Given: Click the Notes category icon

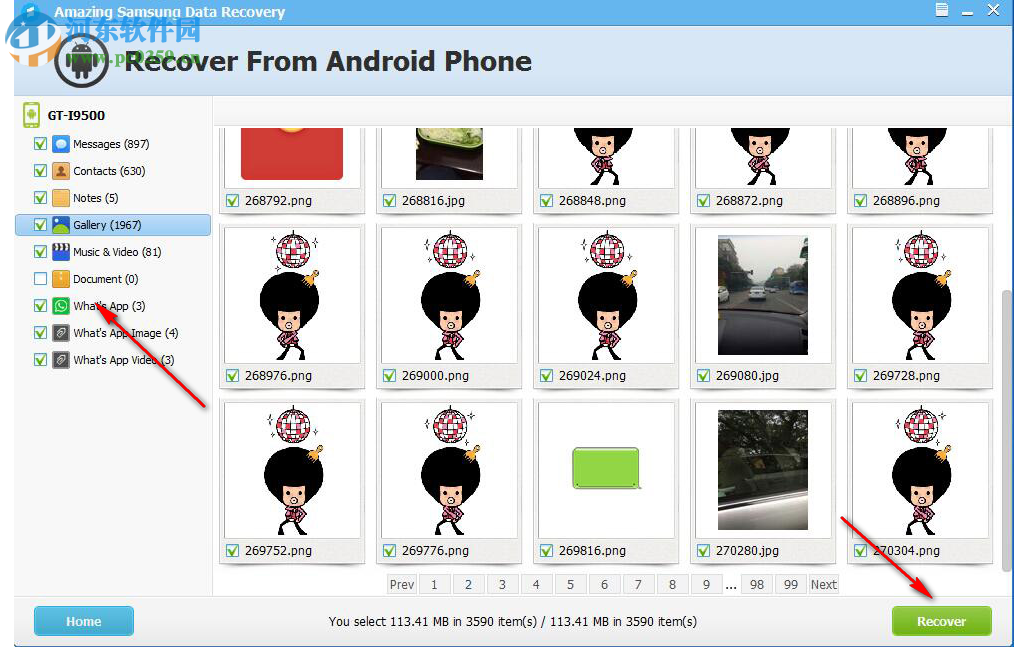Looking at the screenshot, I should coord(61,198).
